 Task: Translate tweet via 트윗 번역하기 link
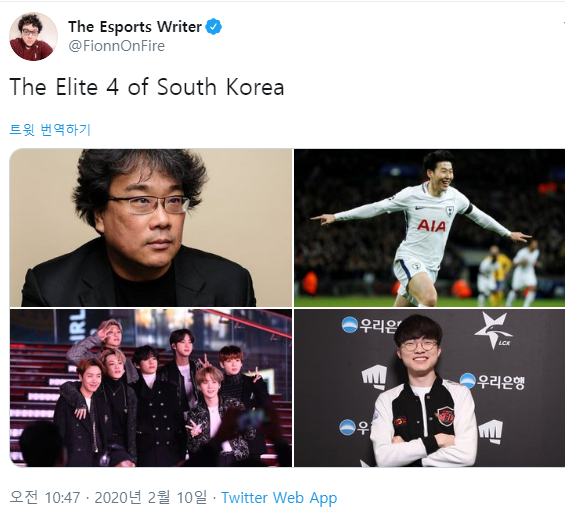click(x=50, y=129)
